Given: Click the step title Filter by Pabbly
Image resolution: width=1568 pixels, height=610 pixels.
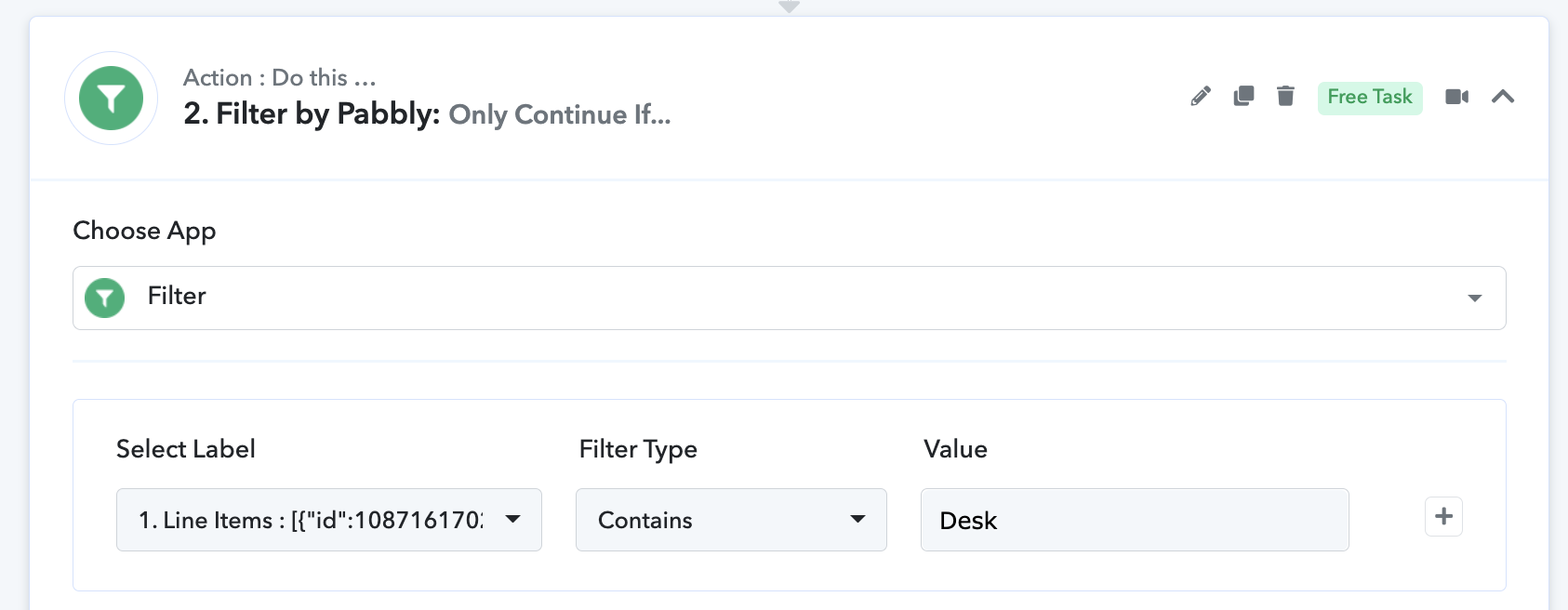Looking at the screenshot, I should coord(312,114).
